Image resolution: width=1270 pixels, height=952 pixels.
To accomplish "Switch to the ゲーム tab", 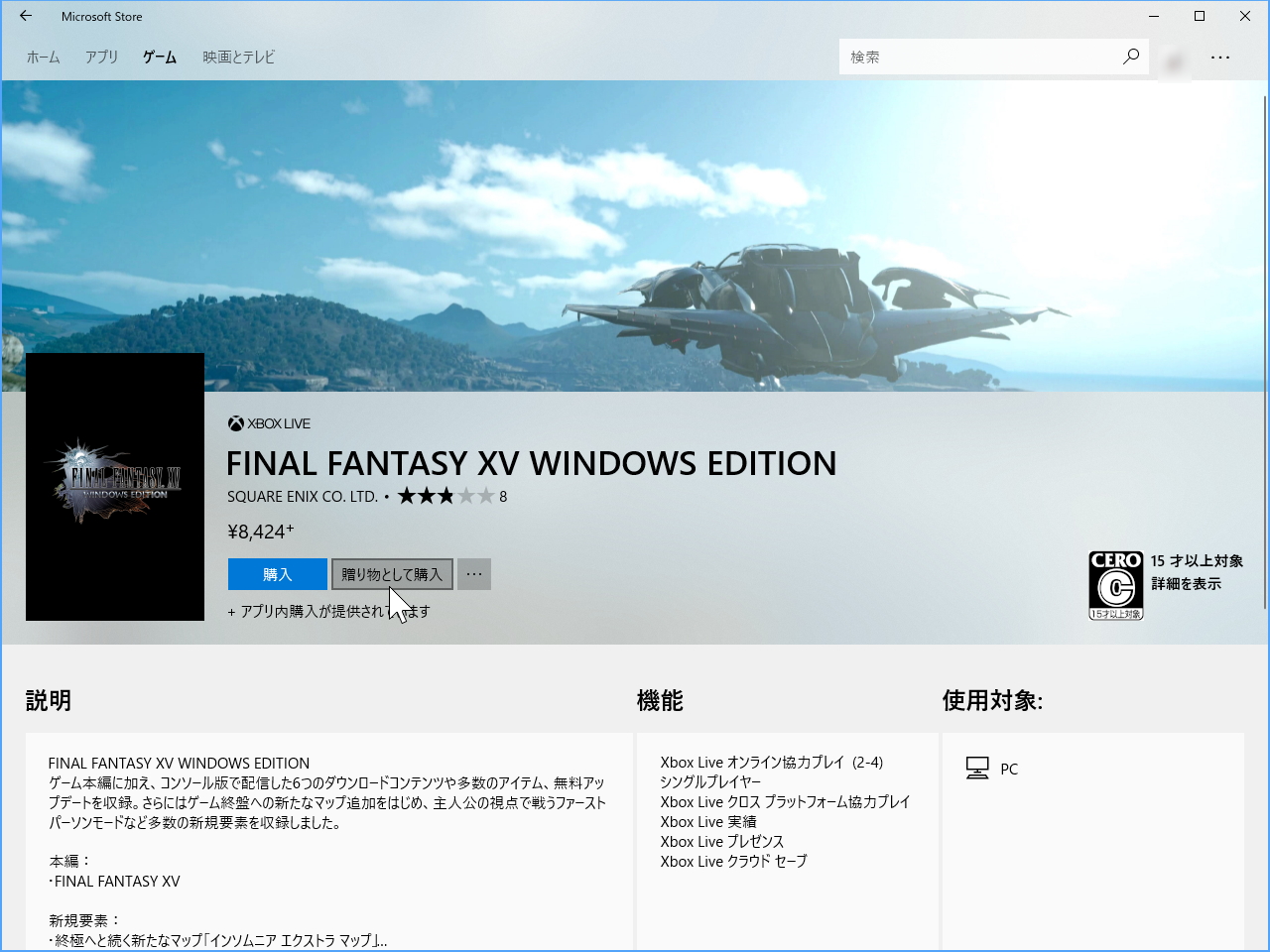I will tap(159, 57).
